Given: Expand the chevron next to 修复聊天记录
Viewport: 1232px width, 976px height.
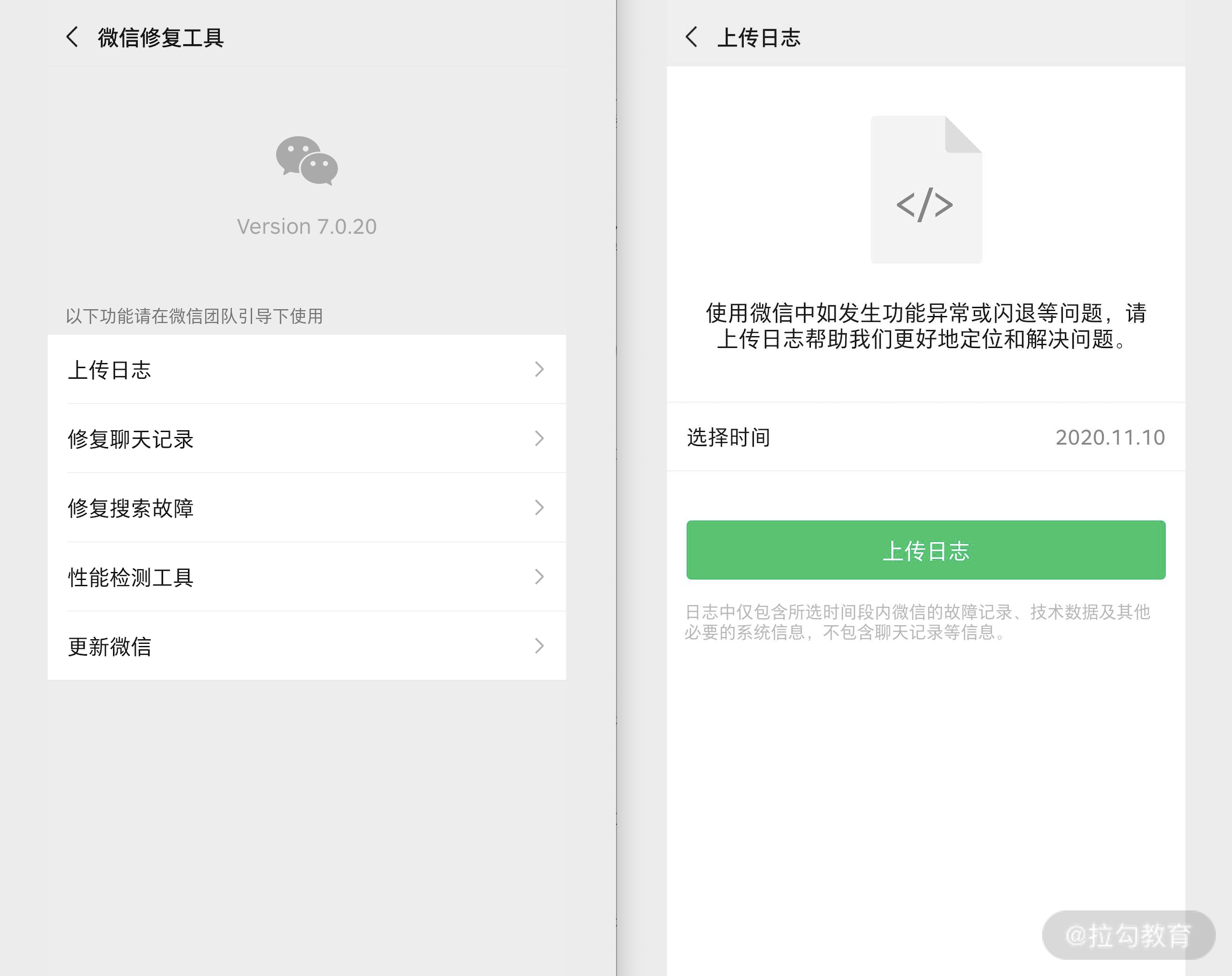Looking at the screenshot, I should (539, 438).
